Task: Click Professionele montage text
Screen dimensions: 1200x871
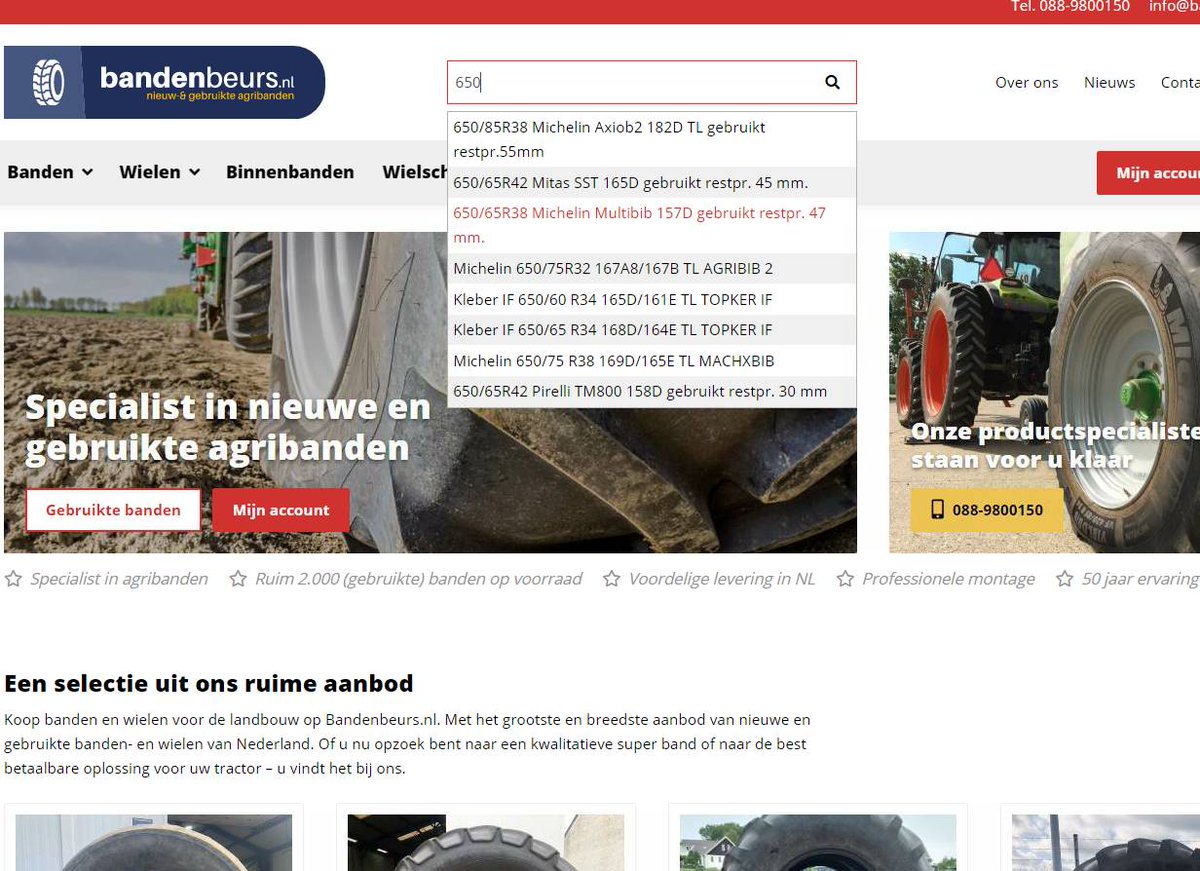Action: tap(948, 579)
